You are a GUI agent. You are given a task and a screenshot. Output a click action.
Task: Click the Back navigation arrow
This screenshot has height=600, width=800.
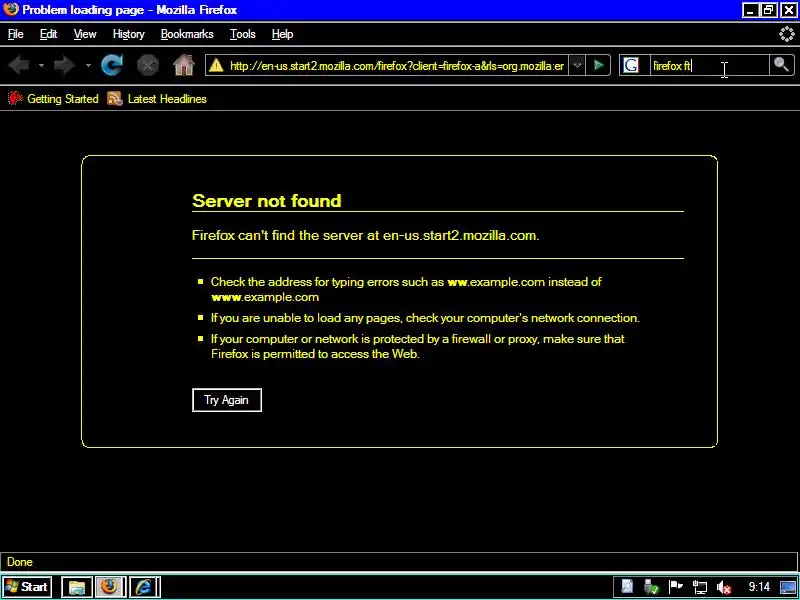(x=19, y=65)
